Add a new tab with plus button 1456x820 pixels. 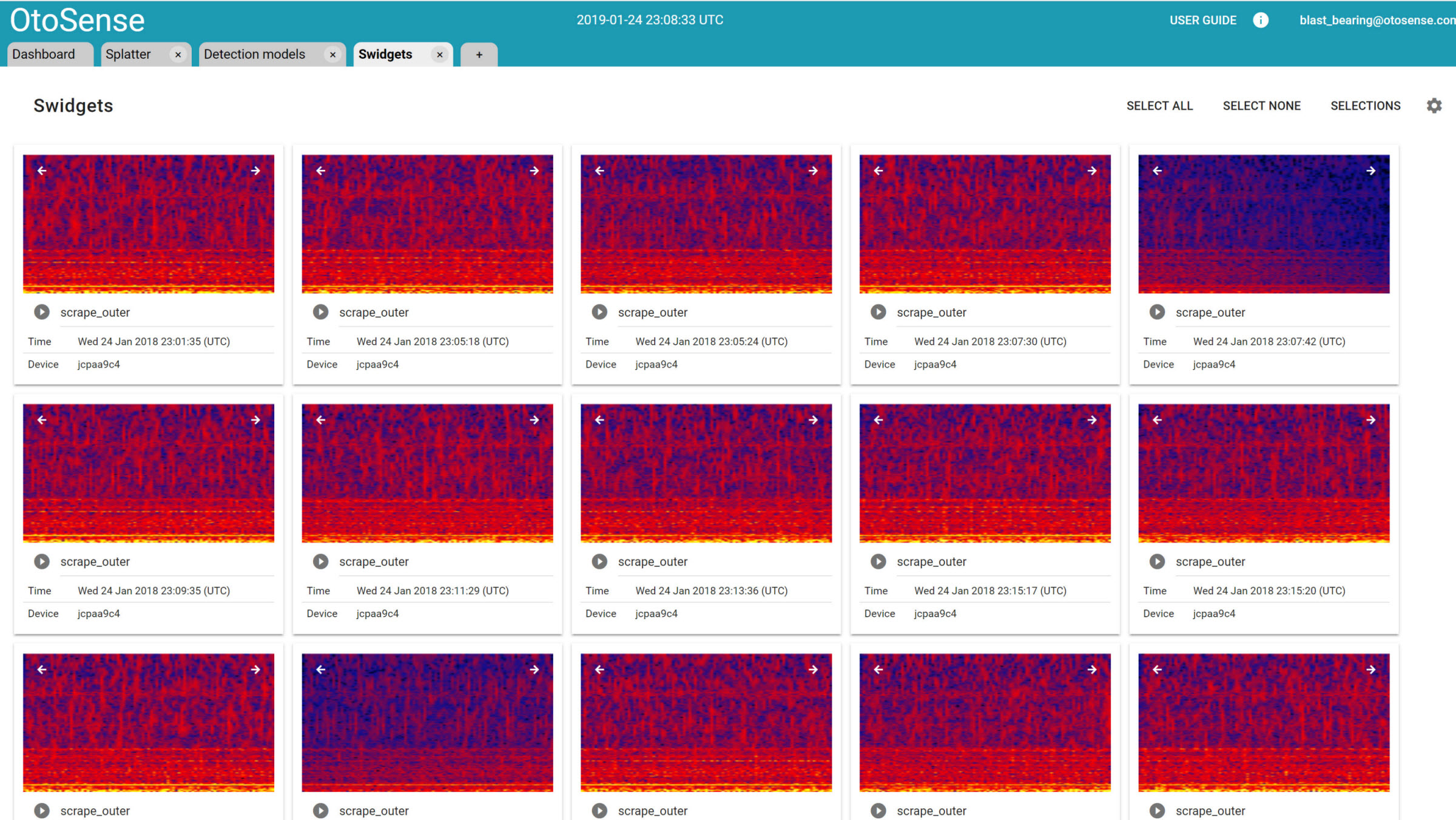[x=479, y=55]
